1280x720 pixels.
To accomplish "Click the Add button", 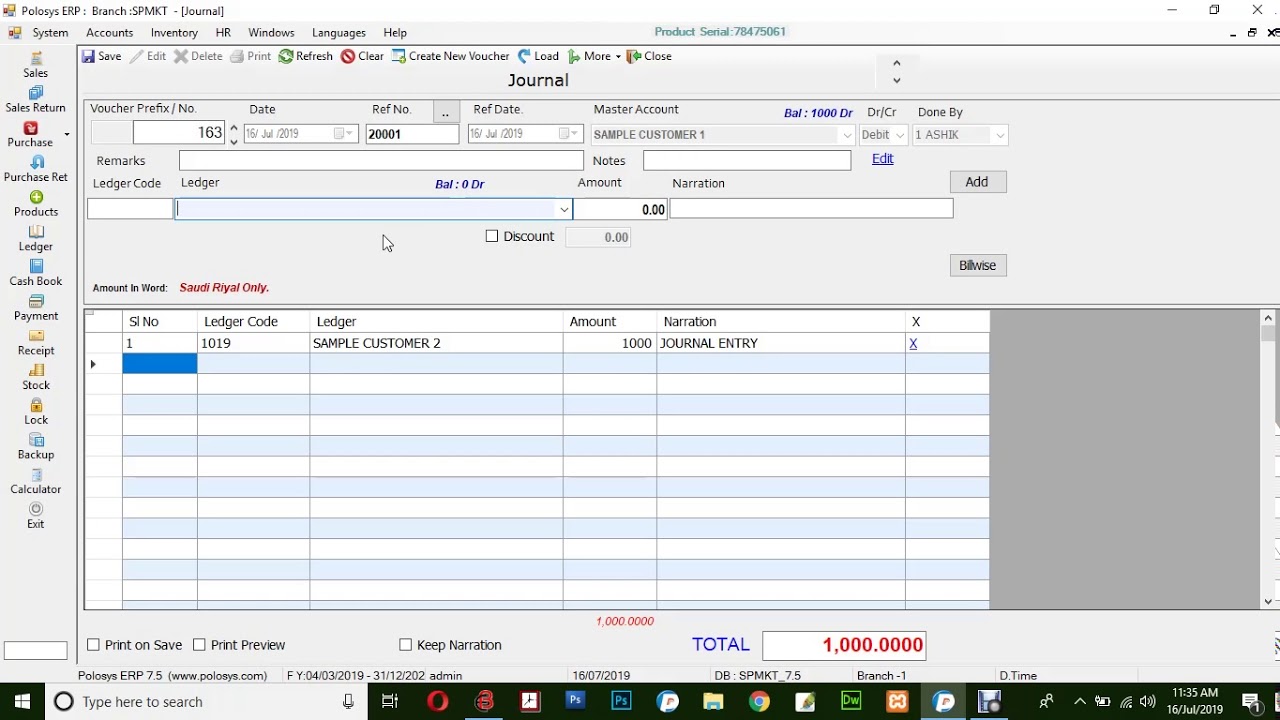I will 977,182.
